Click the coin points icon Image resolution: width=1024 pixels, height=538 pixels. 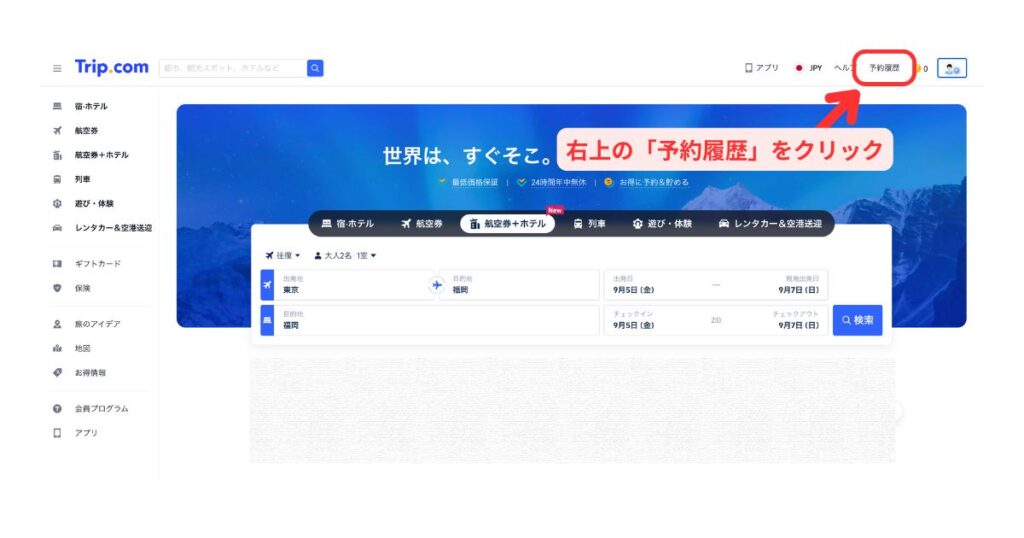[920, 69]
